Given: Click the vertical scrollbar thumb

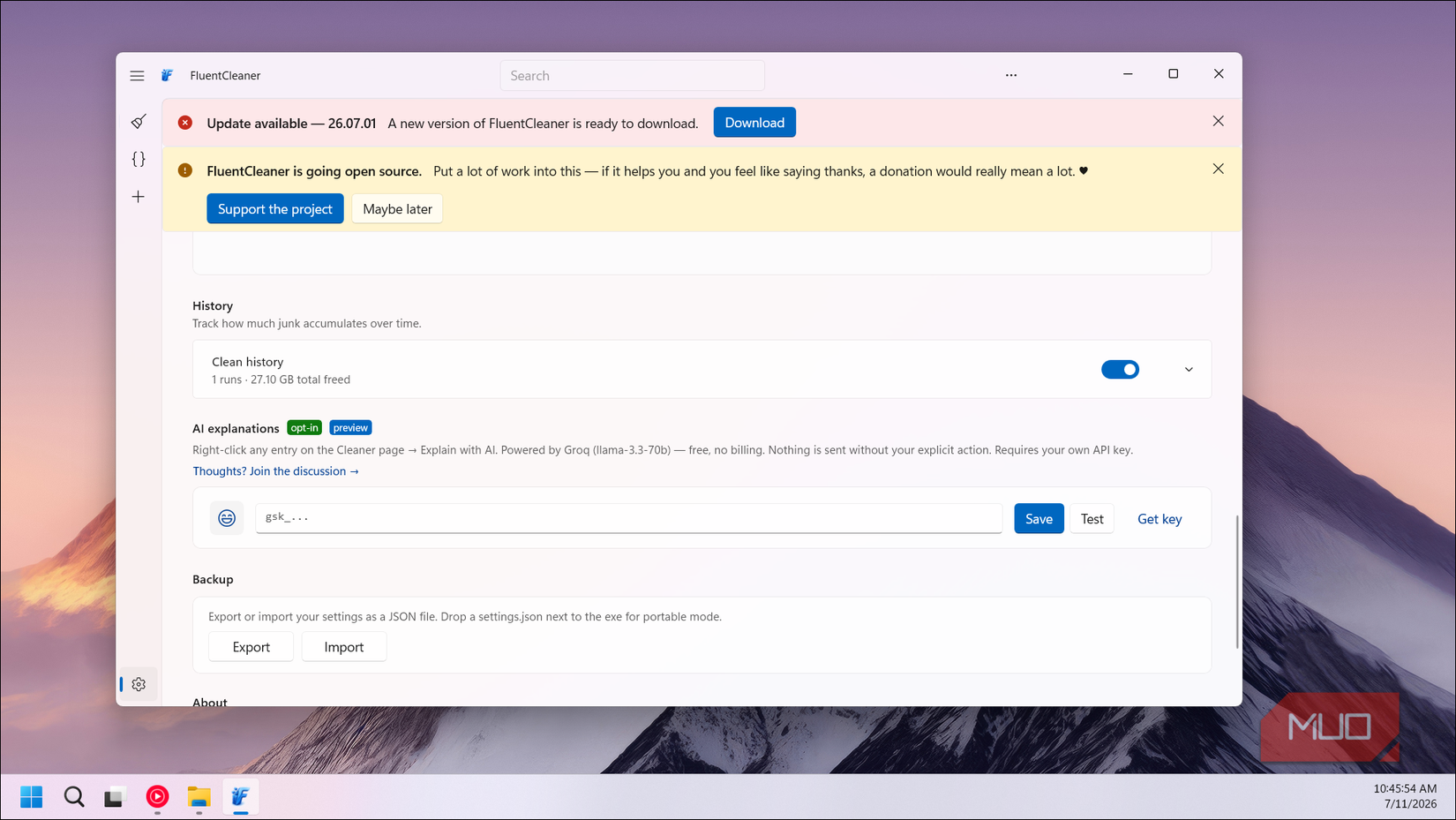Looking at the screenshot, I should pyautogui.click(x=1237, y=583).
